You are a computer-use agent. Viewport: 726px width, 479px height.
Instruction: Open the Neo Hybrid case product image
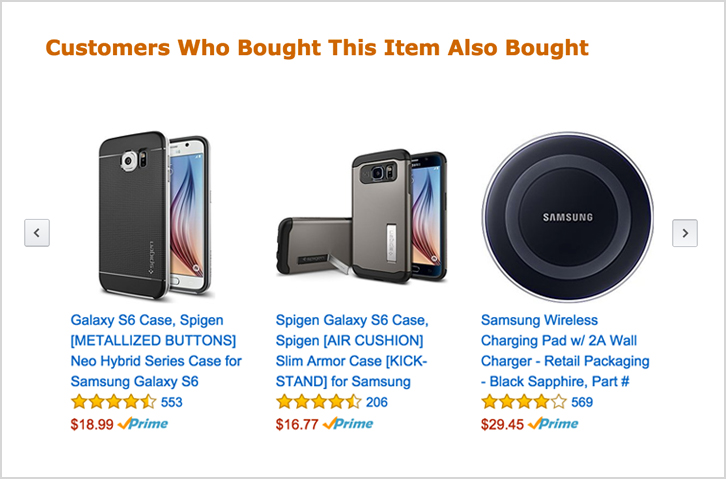(155, 215)
